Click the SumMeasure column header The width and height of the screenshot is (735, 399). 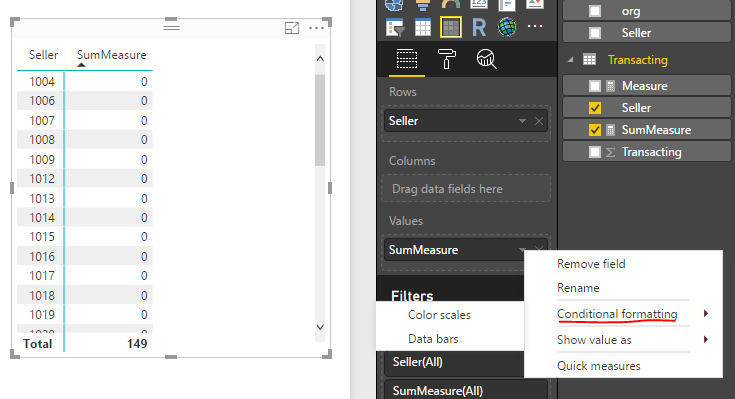pos(112,55)
